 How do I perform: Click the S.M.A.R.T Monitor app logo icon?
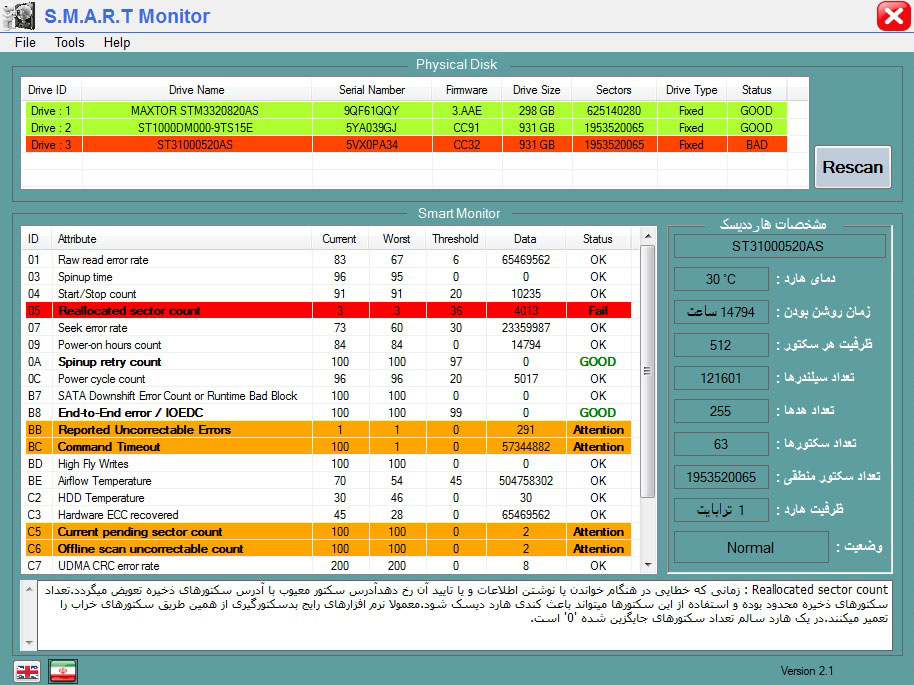click(x=19, y=16)
